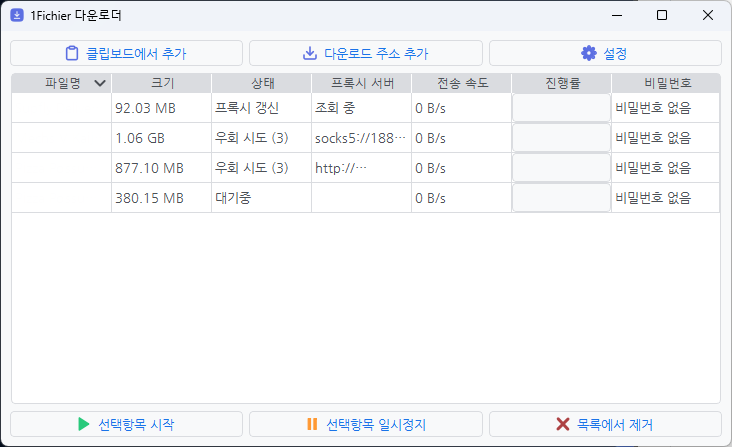The width and height of the screenshot is (732, 447).
Task: Click the 0 B/s speed in the 380.15 MB row
Action: (x=461, y=198)
